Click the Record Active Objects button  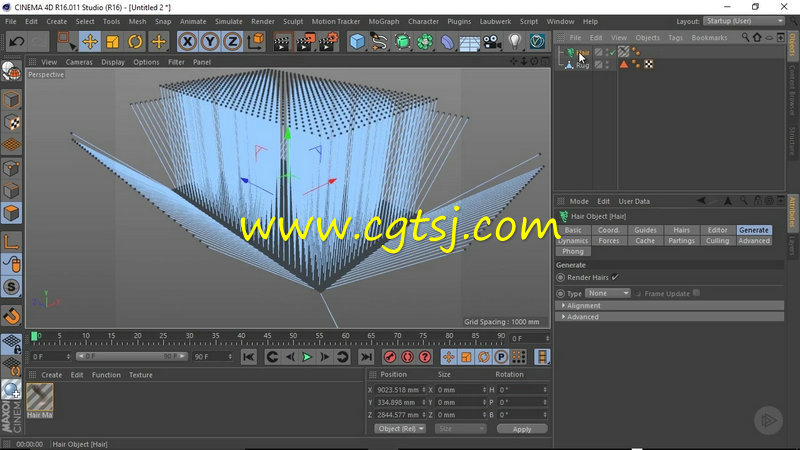pos(390,357)
